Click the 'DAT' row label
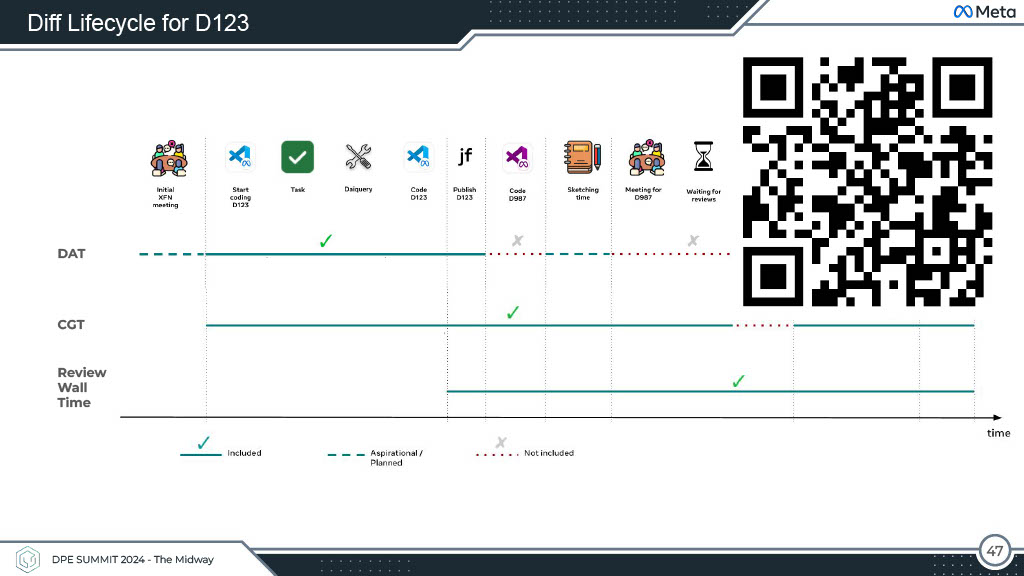 coord(71,254)
